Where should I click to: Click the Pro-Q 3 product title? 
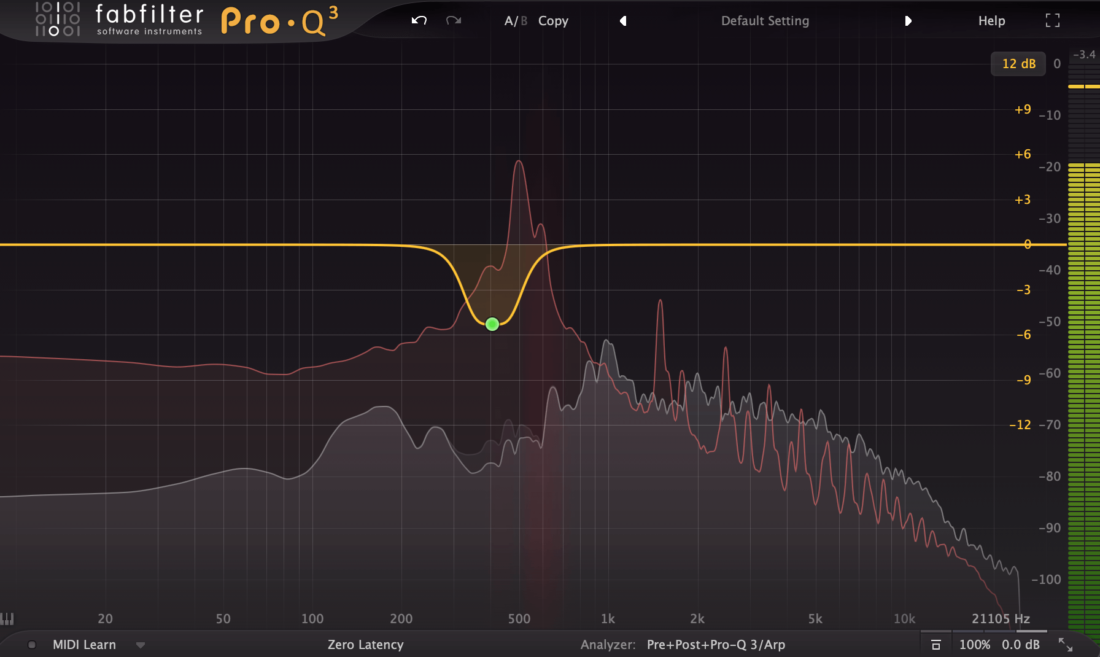[279, 21]
